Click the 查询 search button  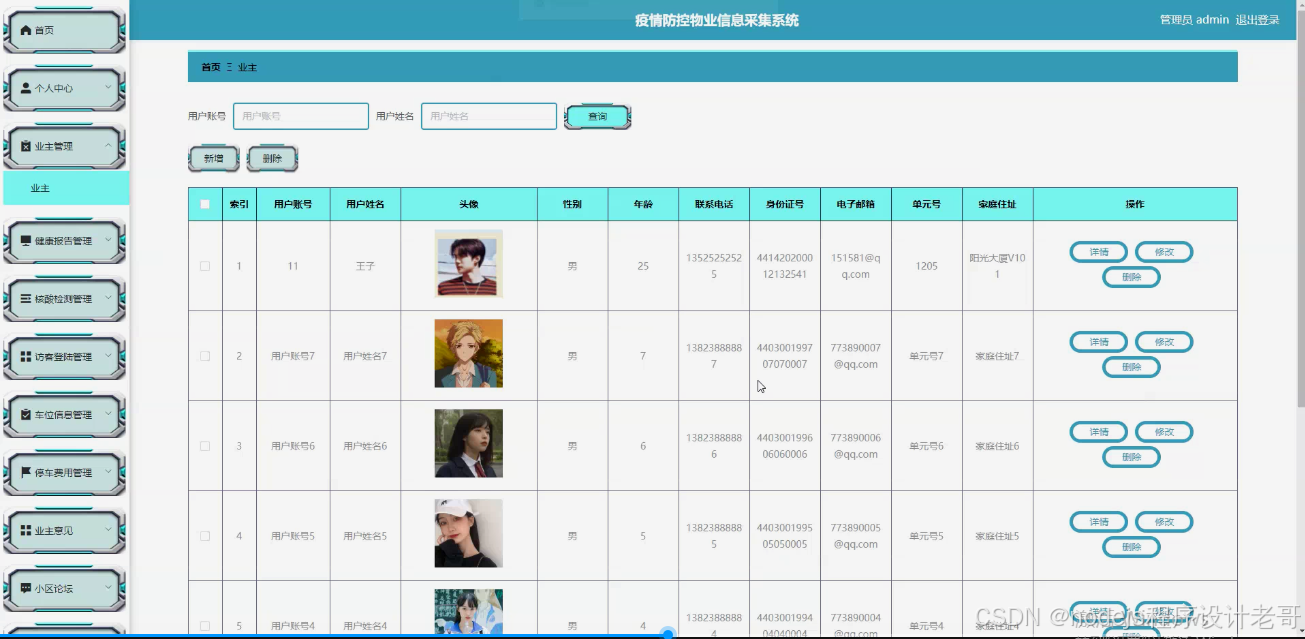597,117
